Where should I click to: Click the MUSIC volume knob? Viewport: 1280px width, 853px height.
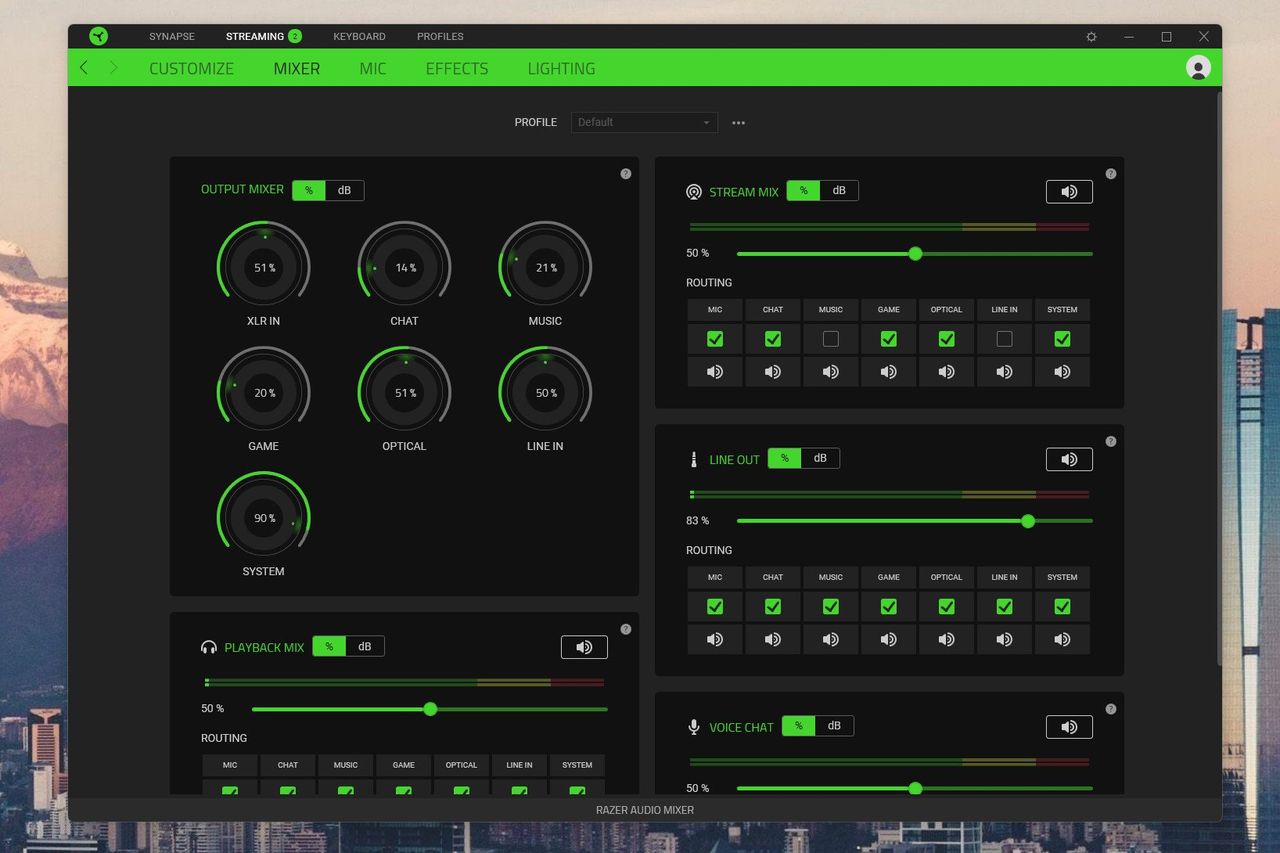[x=545, y=268]
